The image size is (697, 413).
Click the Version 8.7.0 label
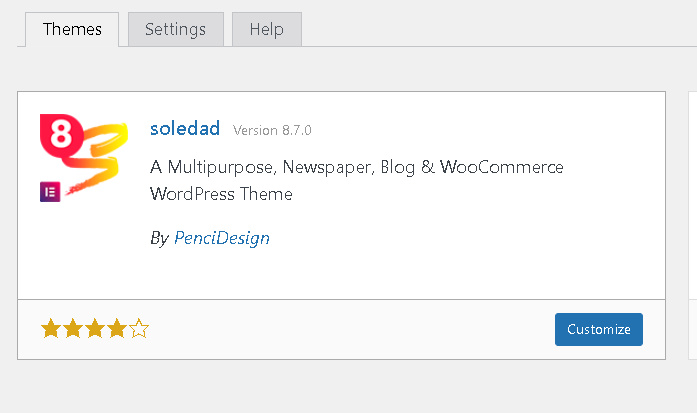coord(272,131)
